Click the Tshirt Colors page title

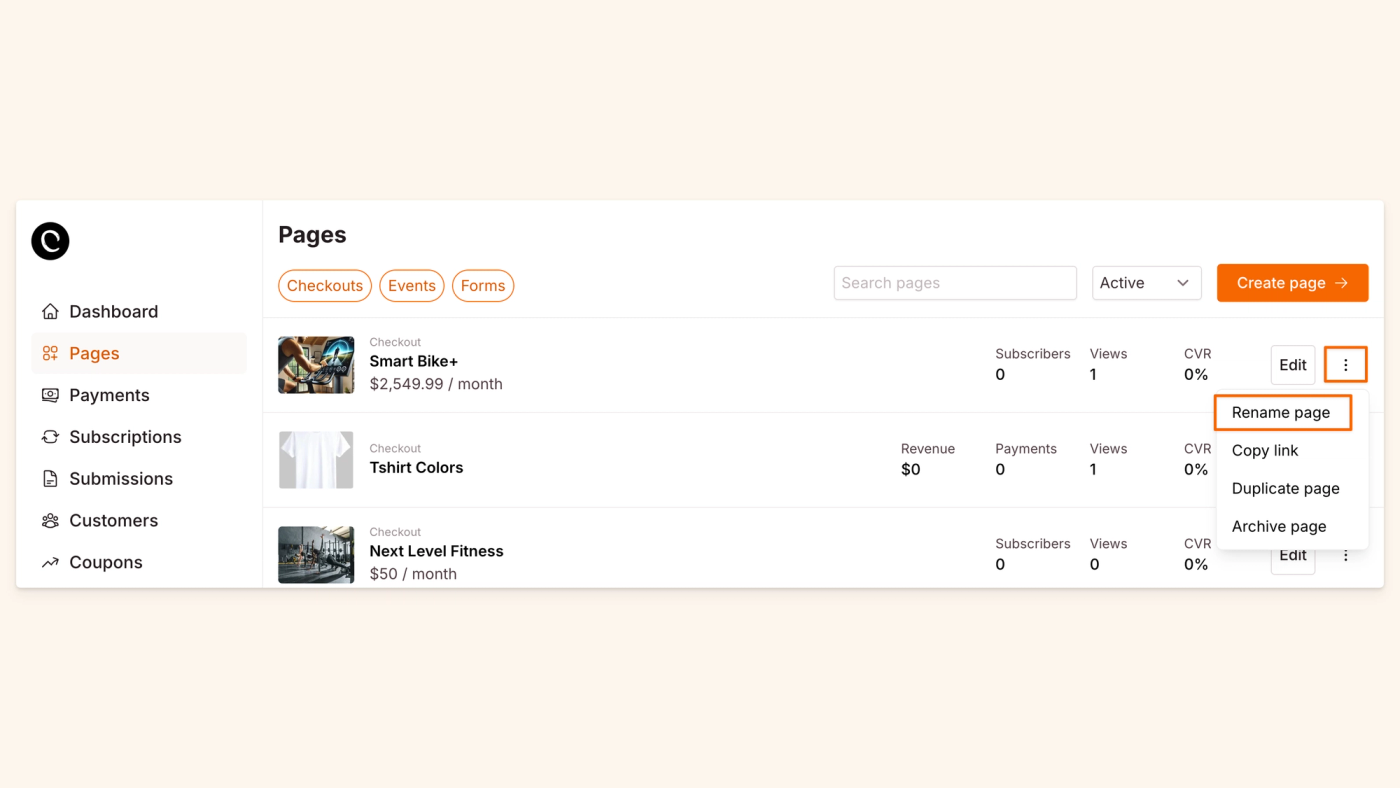point(416,468)
